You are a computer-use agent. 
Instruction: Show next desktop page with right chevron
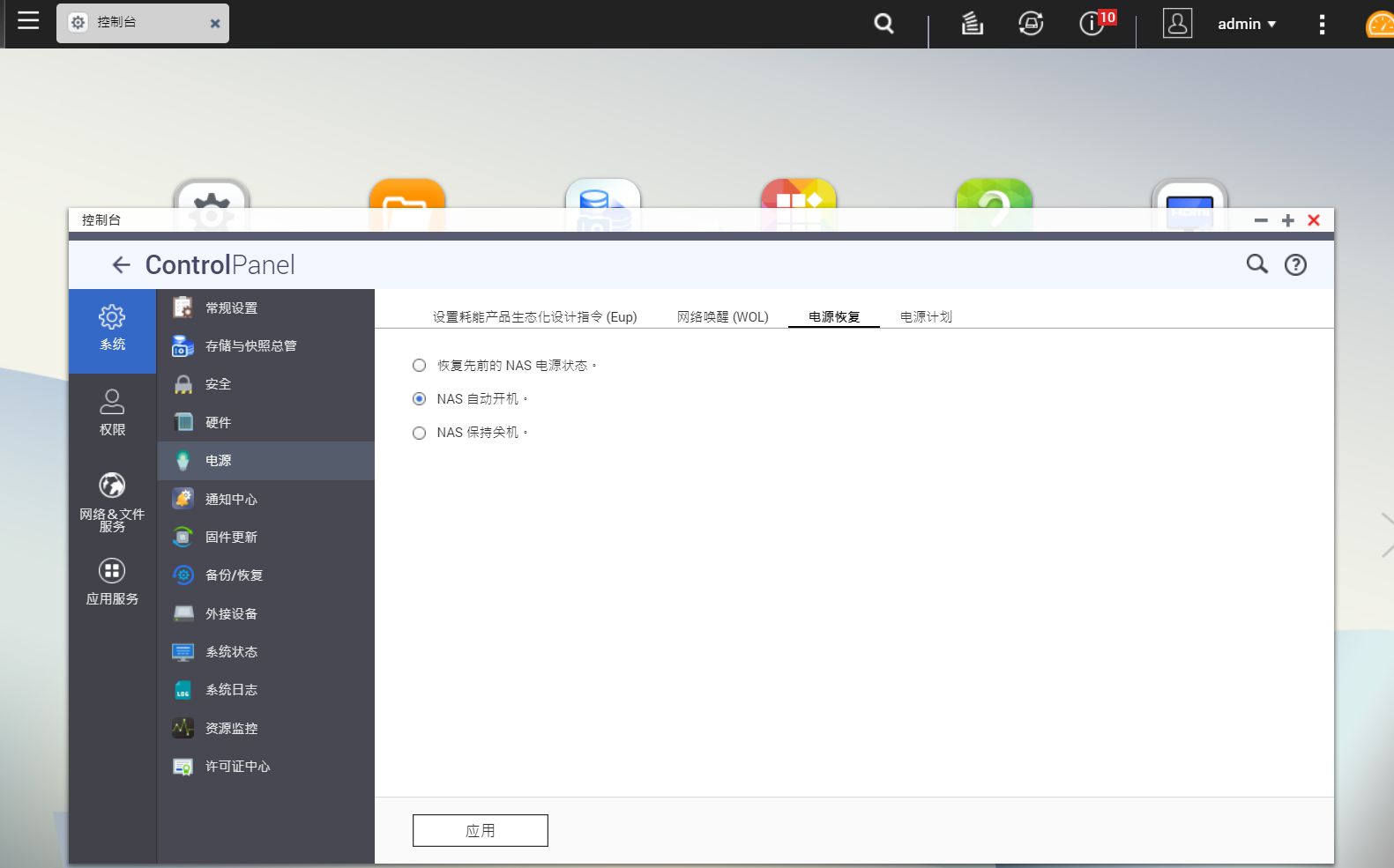(1385, 535)
